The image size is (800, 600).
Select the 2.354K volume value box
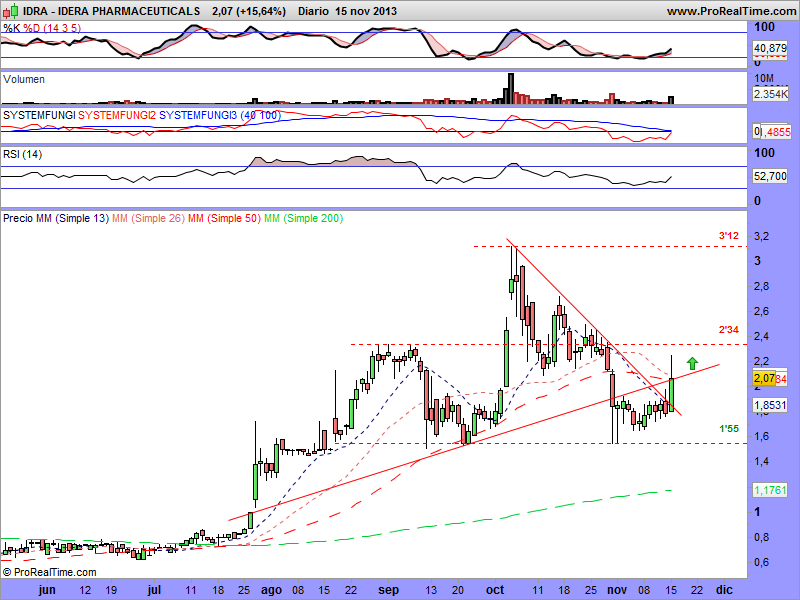770,94
